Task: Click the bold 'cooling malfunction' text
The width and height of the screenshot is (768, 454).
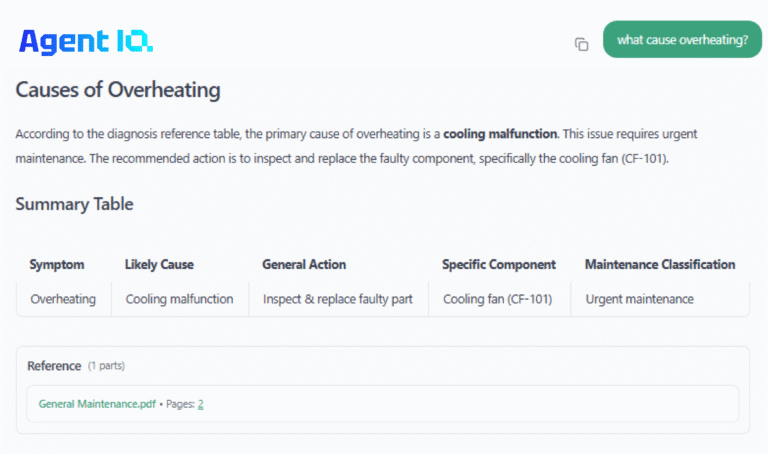Action: [500, 133]
